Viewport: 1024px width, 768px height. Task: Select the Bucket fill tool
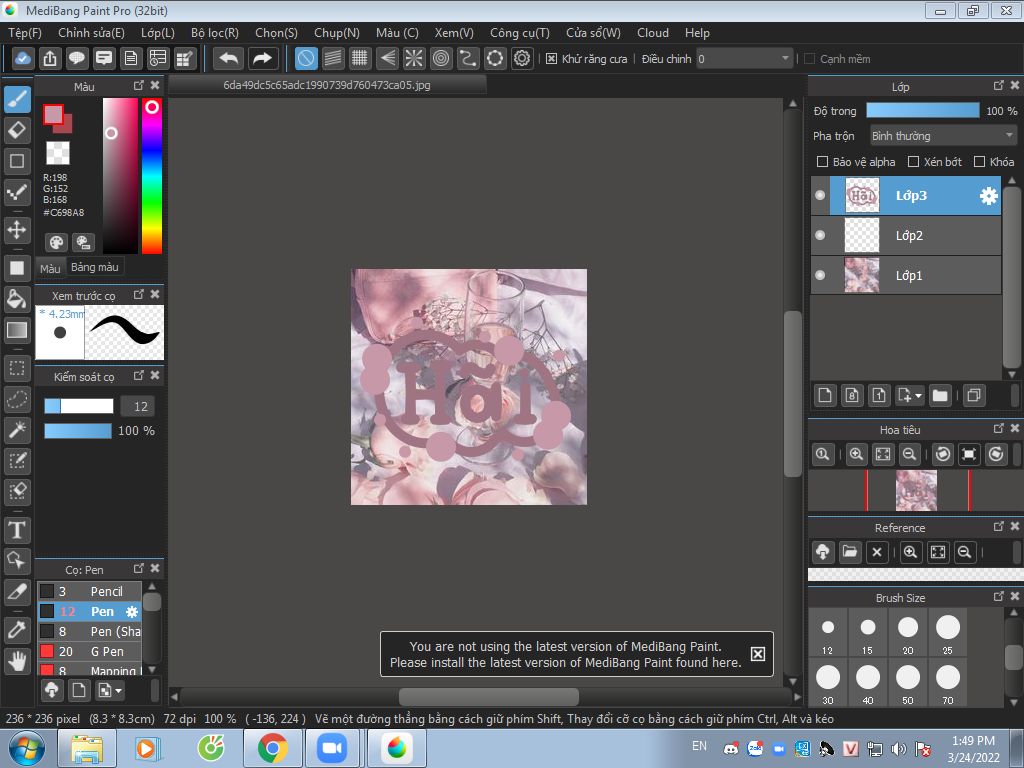point(18,299)
